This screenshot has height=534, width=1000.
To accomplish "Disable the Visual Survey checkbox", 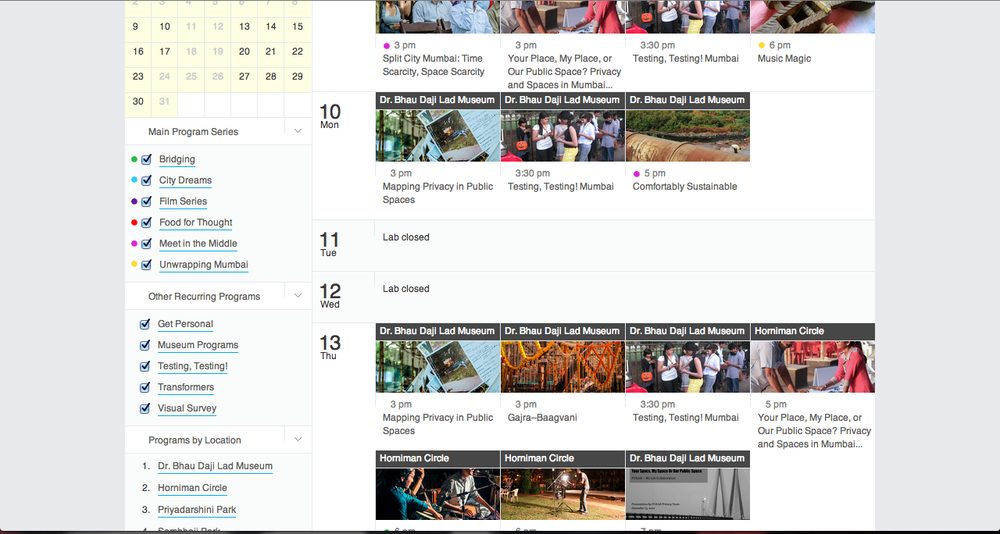I will 145,408.
